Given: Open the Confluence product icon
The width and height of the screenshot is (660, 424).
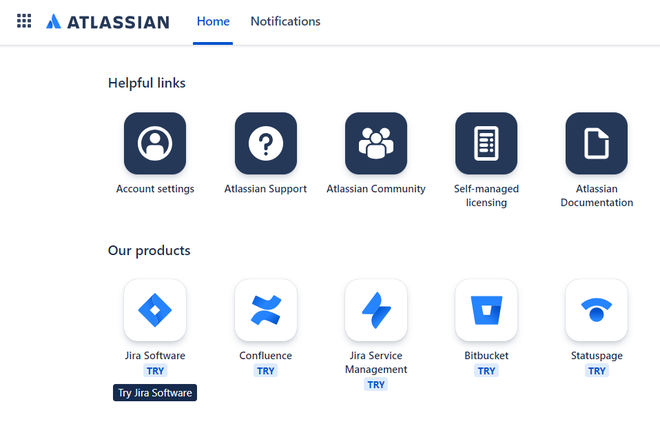Looking at the screenshot, I should pyautogui.click(x=266, y=310).
